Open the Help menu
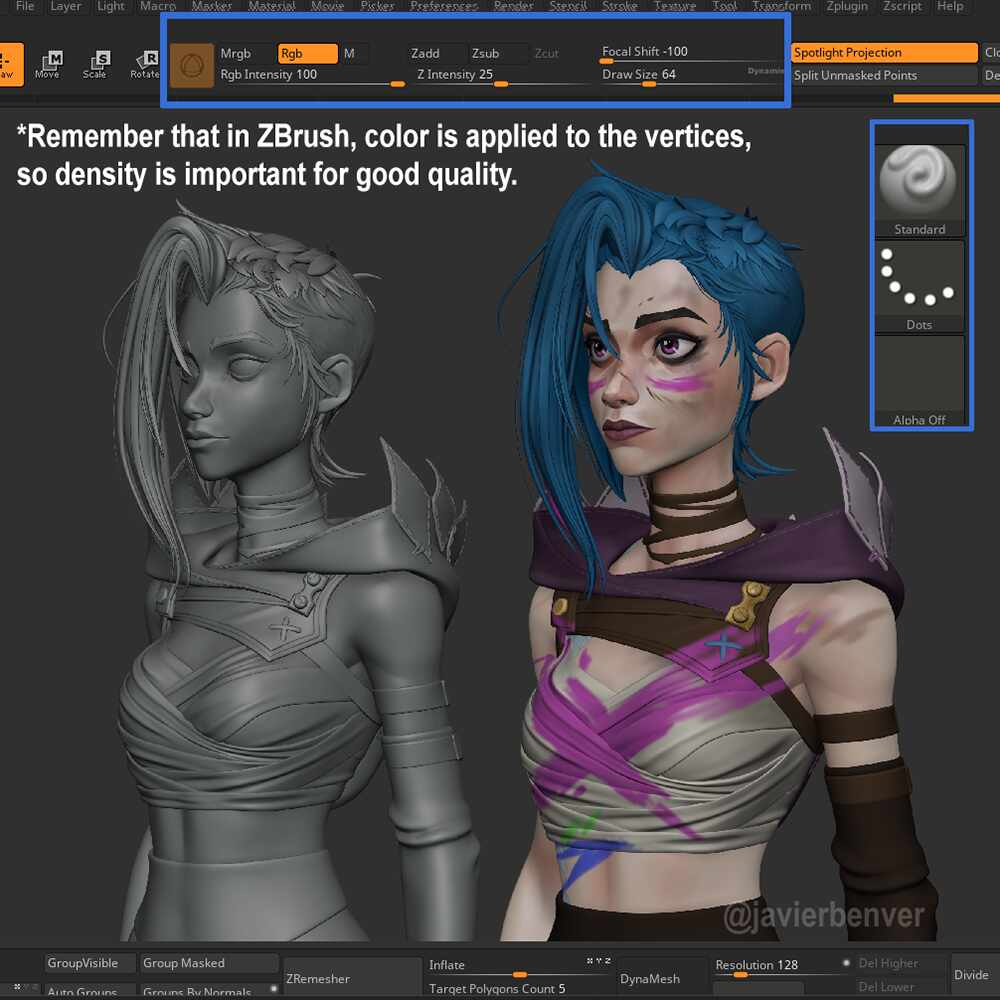Viewport: 1000px width, 1000px height. [950, 6]
